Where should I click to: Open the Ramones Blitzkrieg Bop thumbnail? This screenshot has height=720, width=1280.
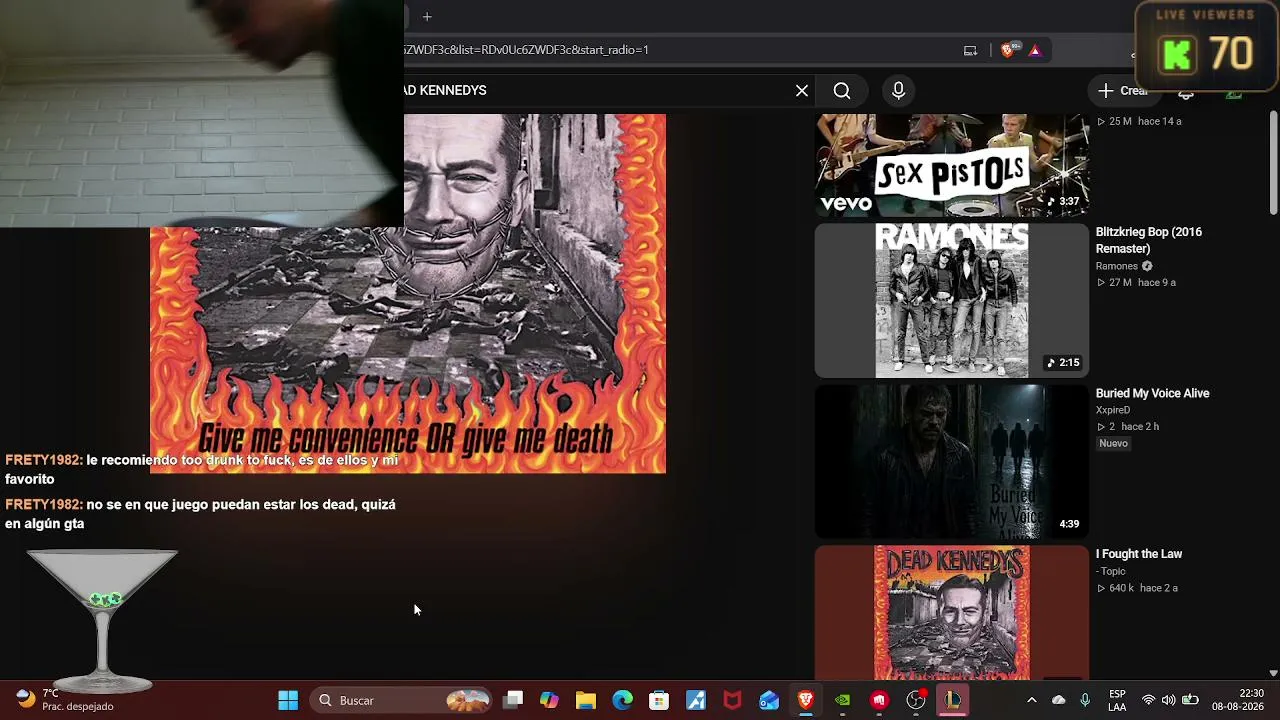pyautogui.click(x=952, y=301)
